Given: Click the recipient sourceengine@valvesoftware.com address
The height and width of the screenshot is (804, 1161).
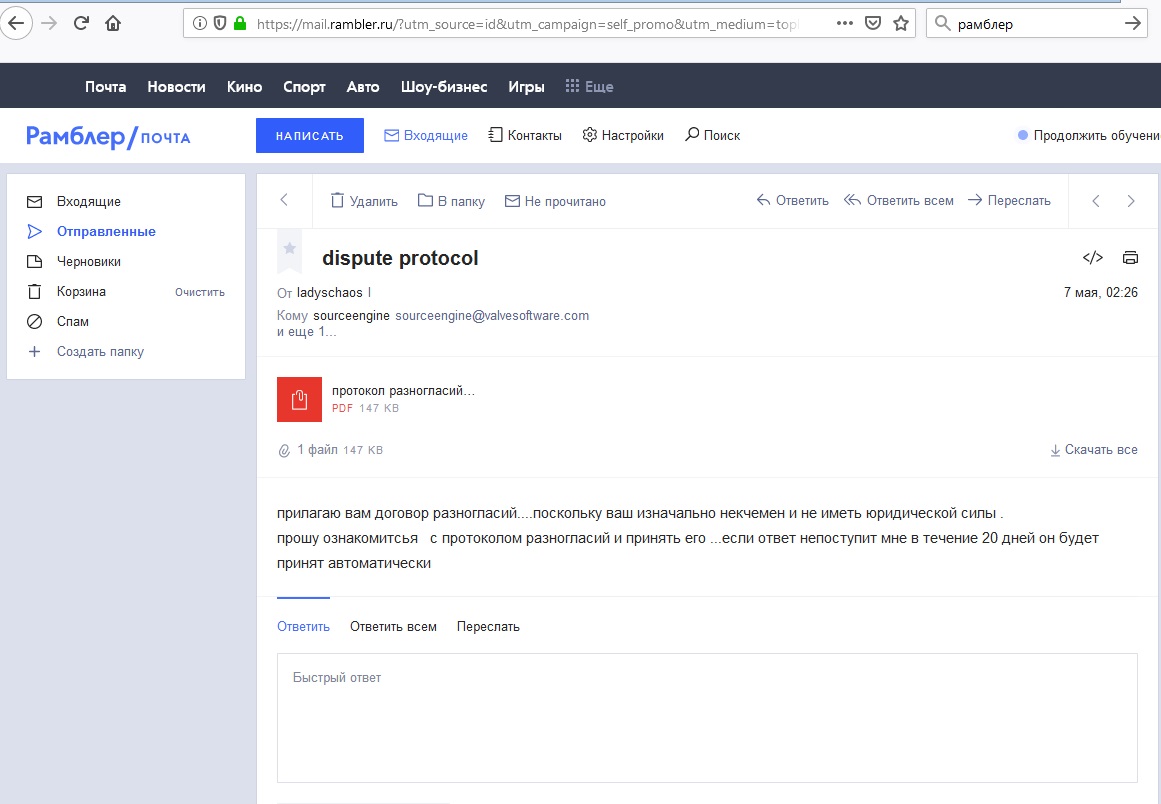Looking at the screenshot, I should pyautogui.click(x=492, y=315).
